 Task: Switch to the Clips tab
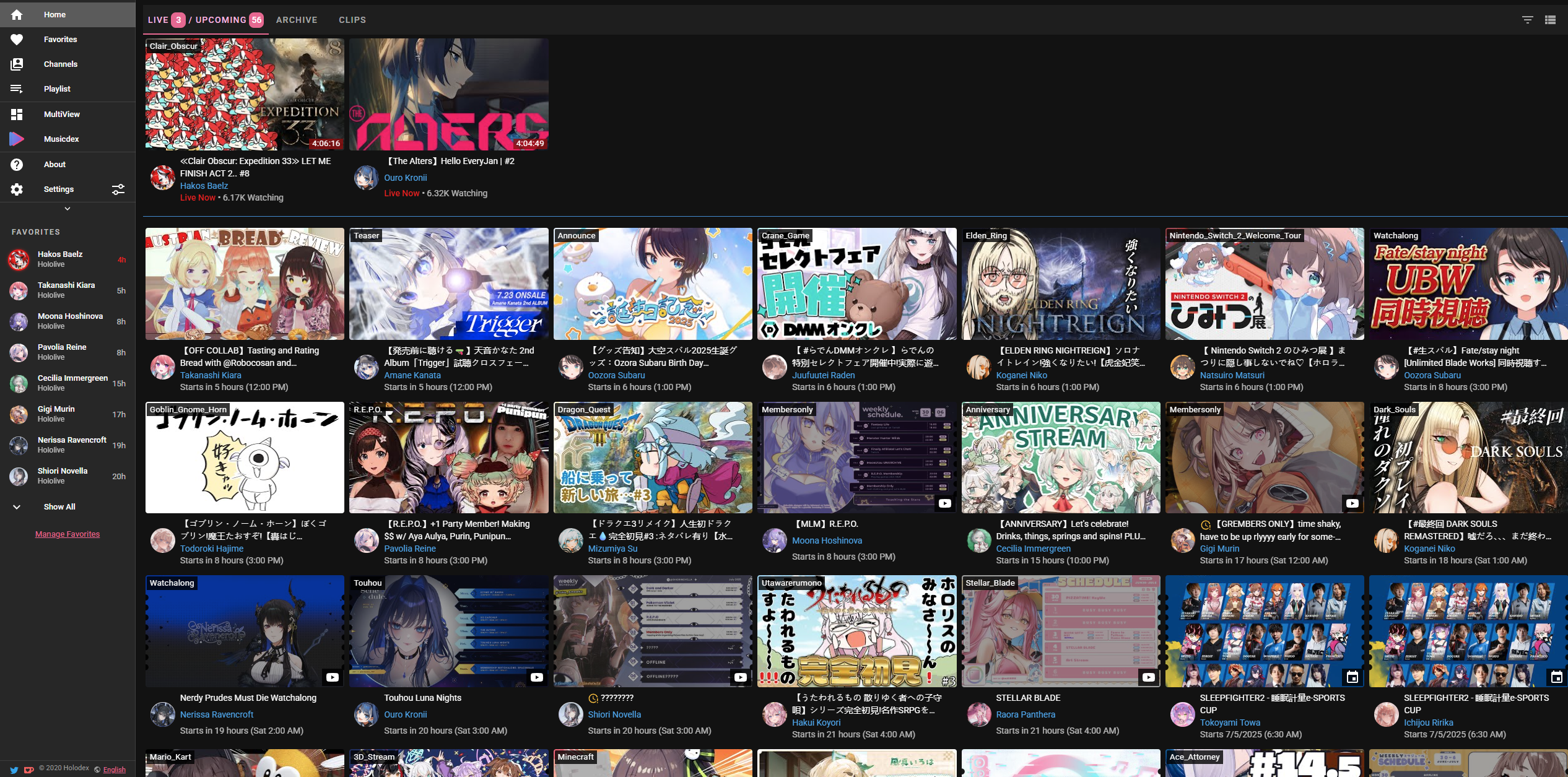[x=352, y=20]
